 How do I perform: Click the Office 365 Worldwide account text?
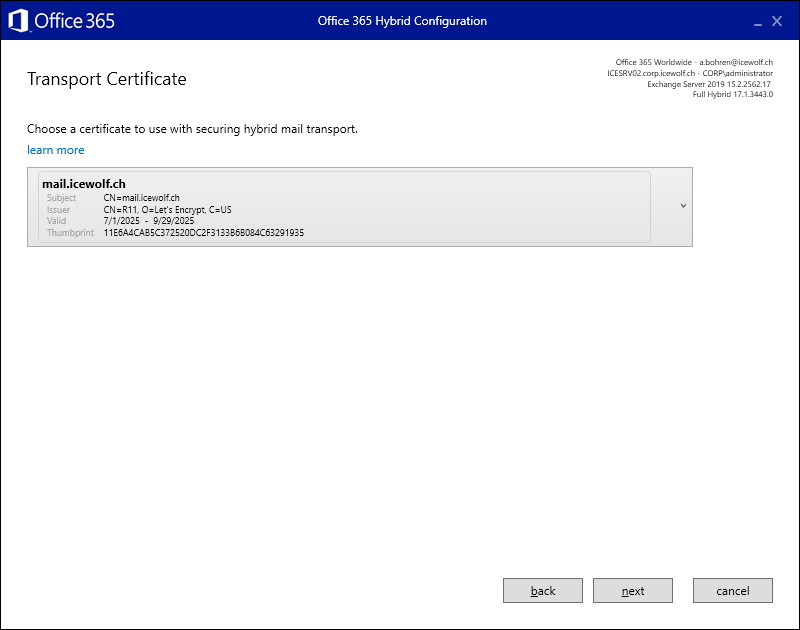(694, 62)
